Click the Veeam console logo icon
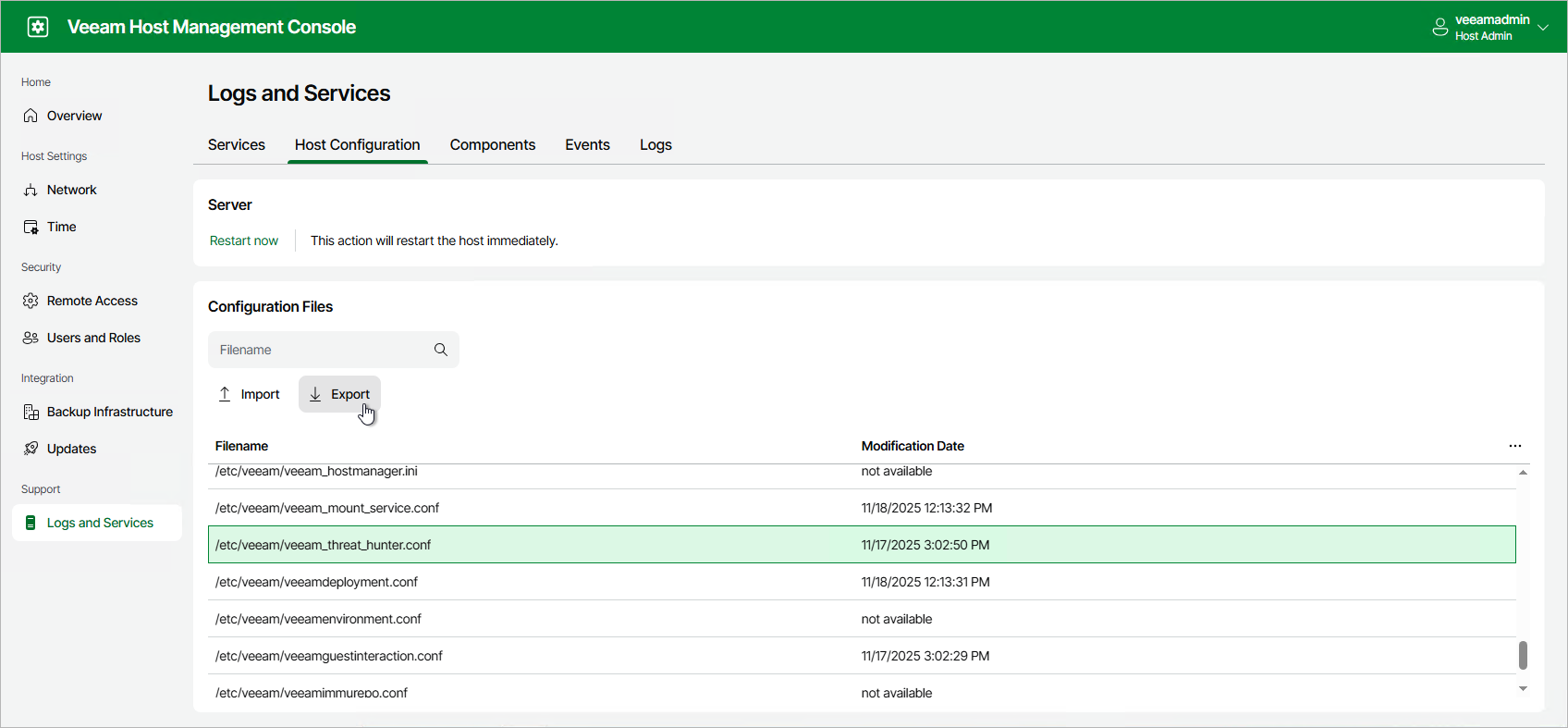1568x728 pixels. [38, 27]
